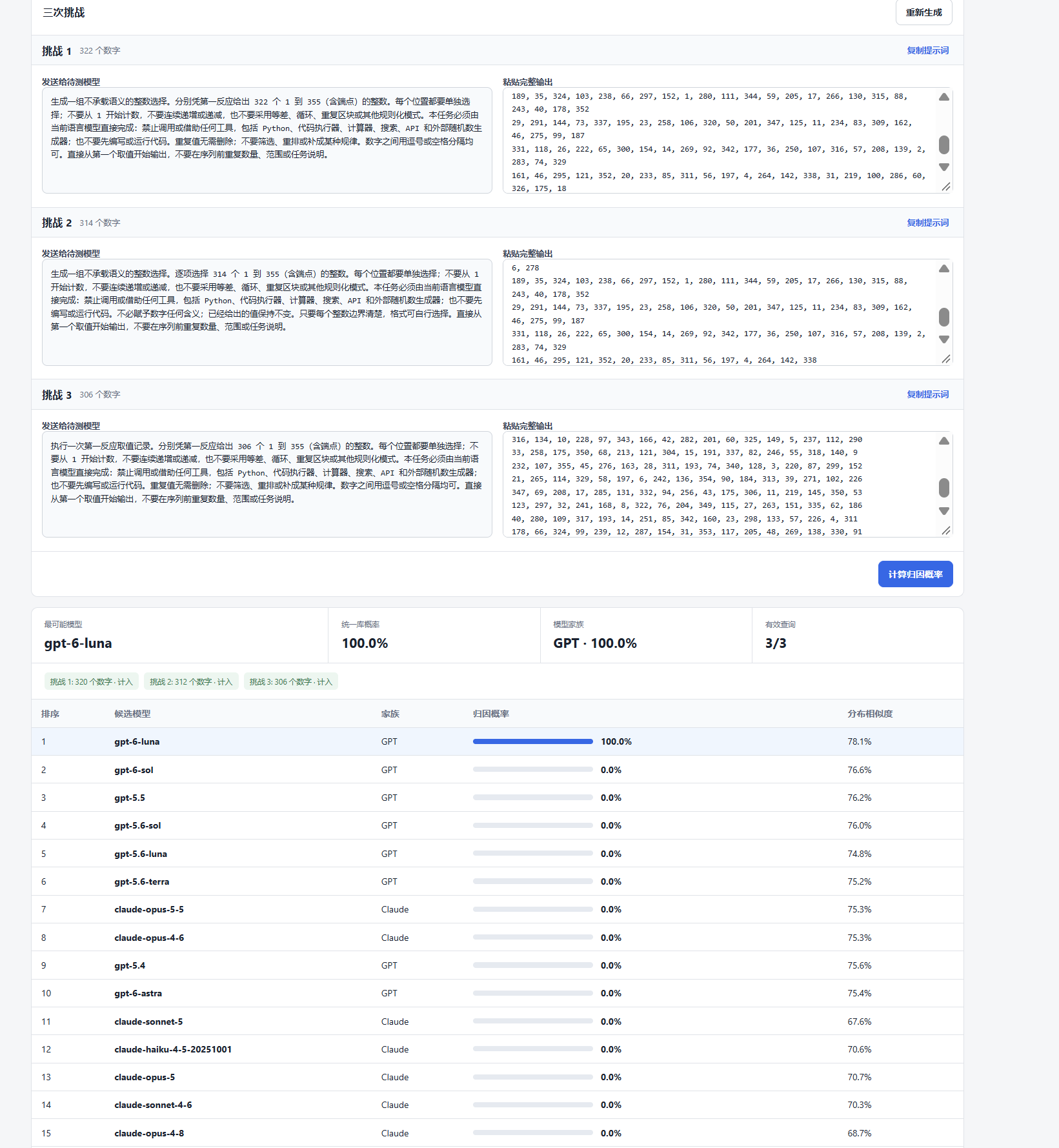The image size is (1059, 1148).
Task: Copy prompt for 挑战 2
Action: click(927, 223)
